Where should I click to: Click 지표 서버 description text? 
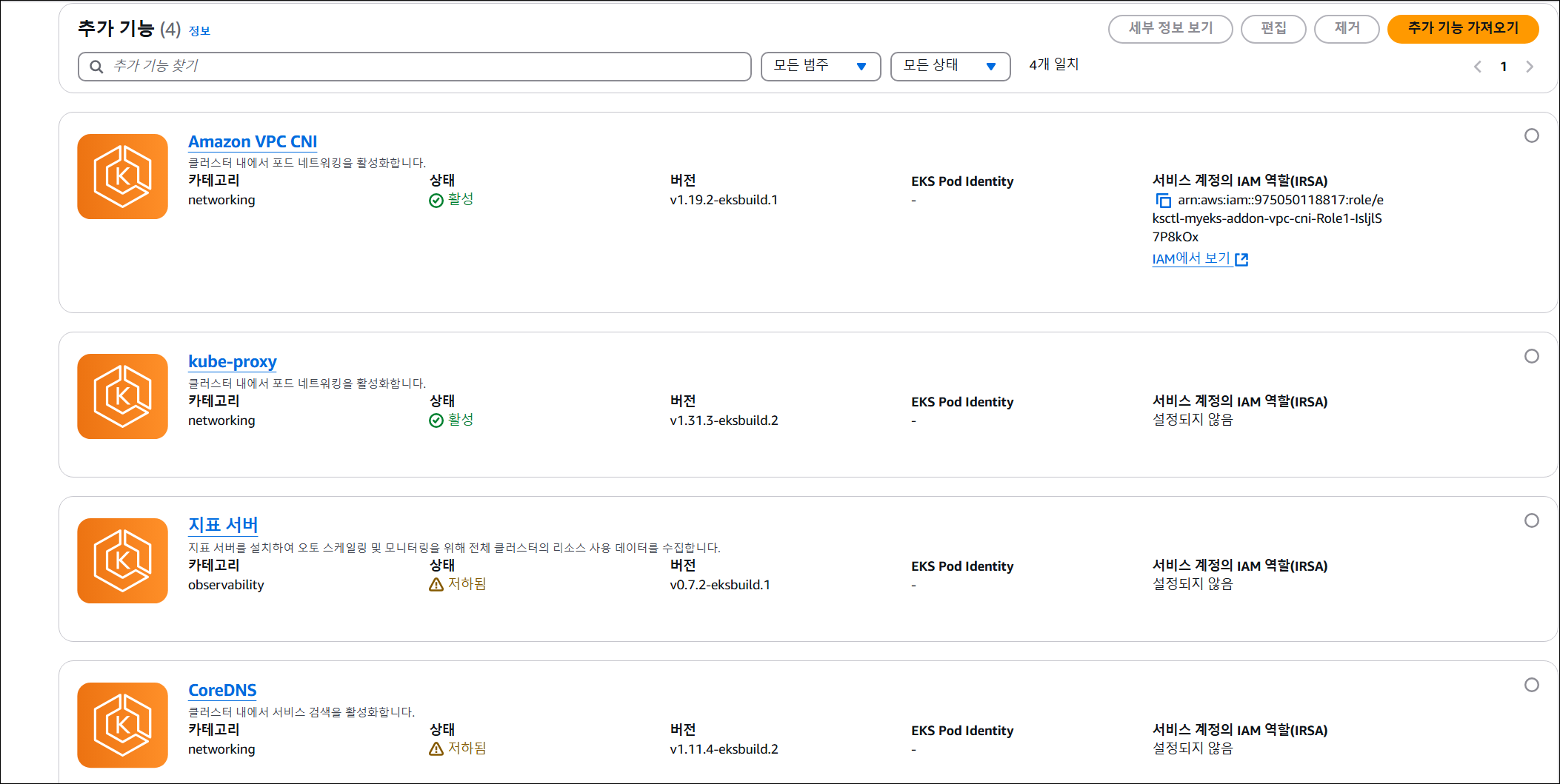pyautogui.click(x=454, y=548)
